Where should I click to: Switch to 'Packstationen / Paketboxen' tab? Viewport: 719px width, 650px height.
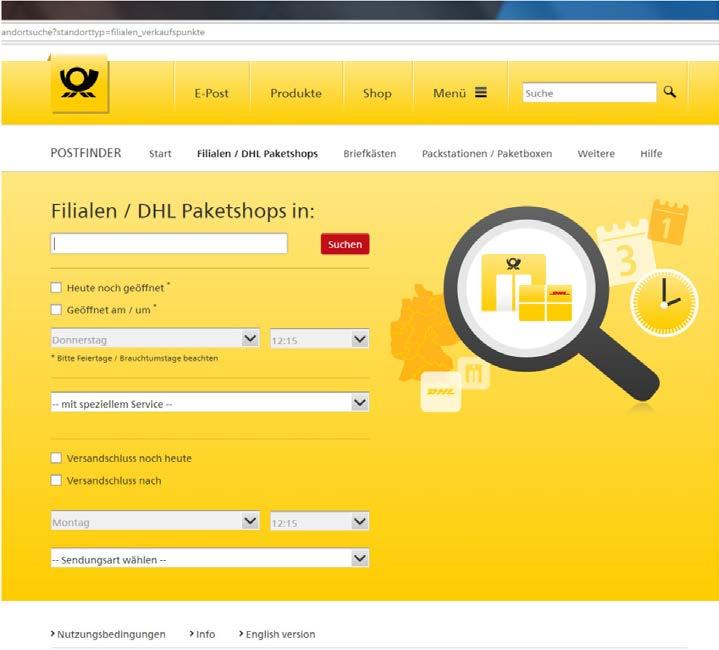coord(487,154)
